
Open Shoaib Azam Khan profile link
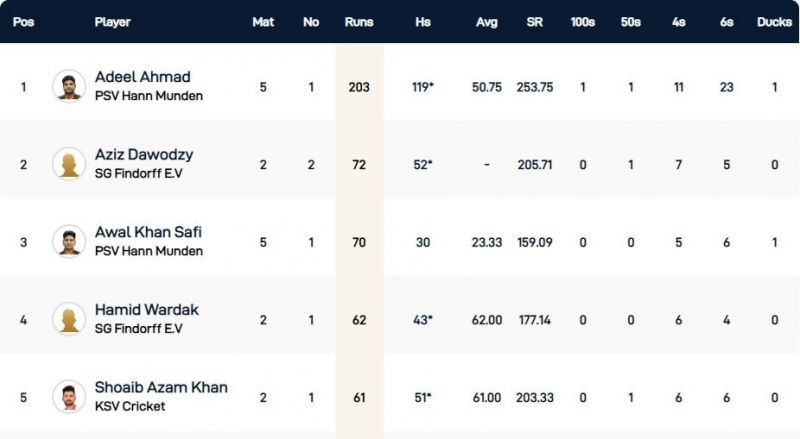161,387
